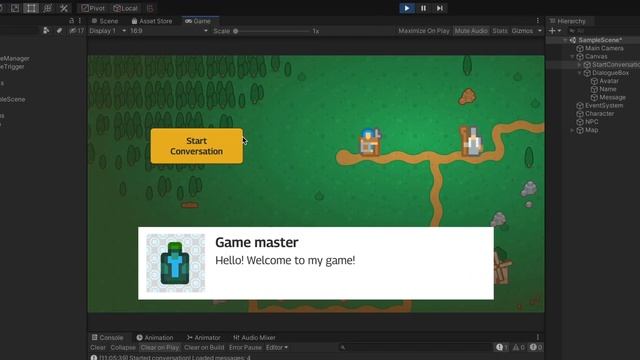
Task: Open the Display 1 dropdown
Action: coord(107,31)
